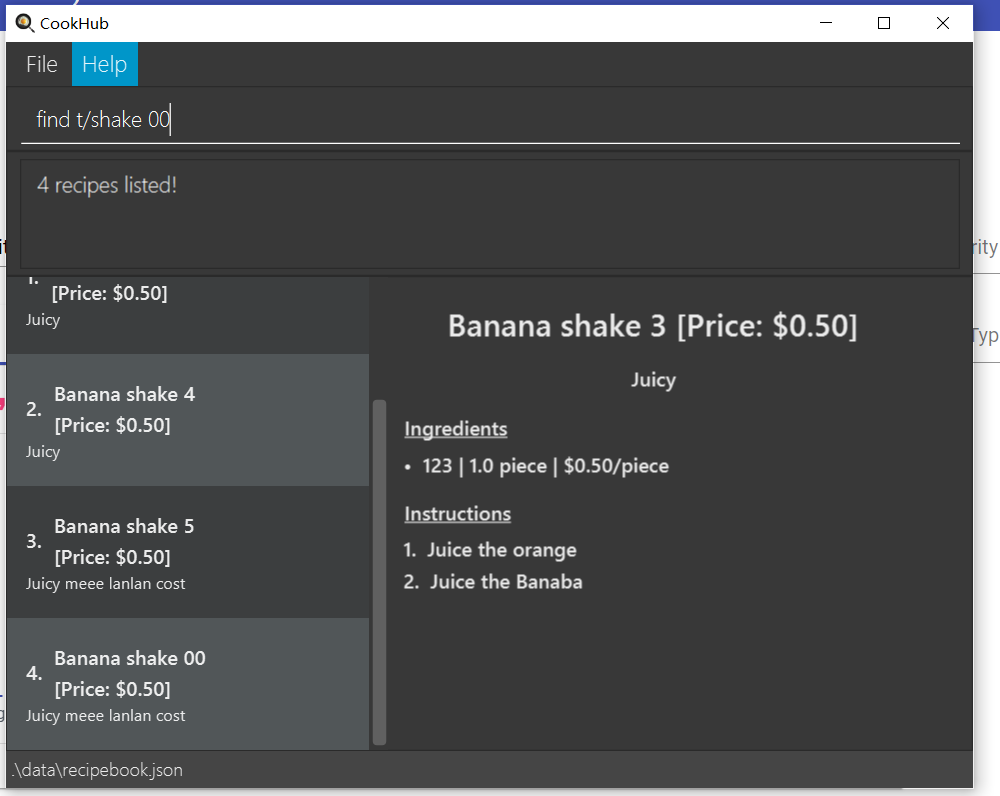Image resolution: width=1000 pixels, height=796 pixels.
Task: Maximize the CookHub window
Action: coord(884,23)
